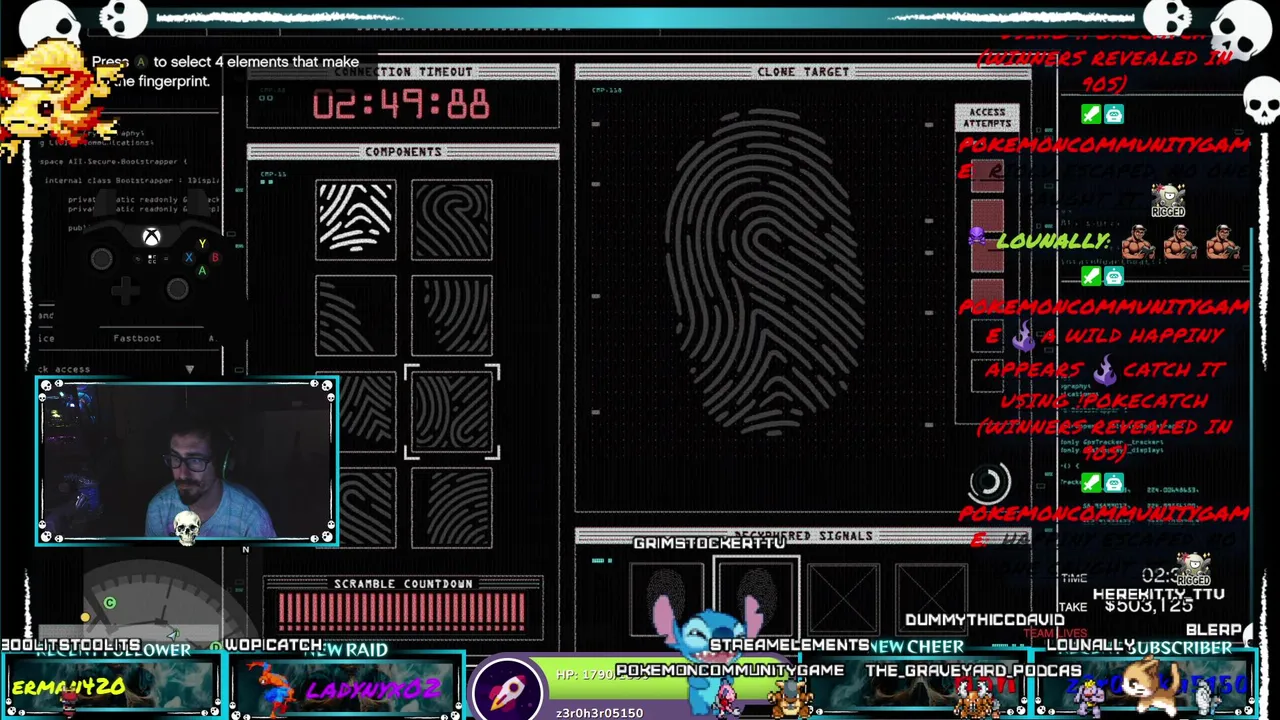Click the purple flame emote before A WILD
The image size is (1280, 720).
[x=1023, y=338]
